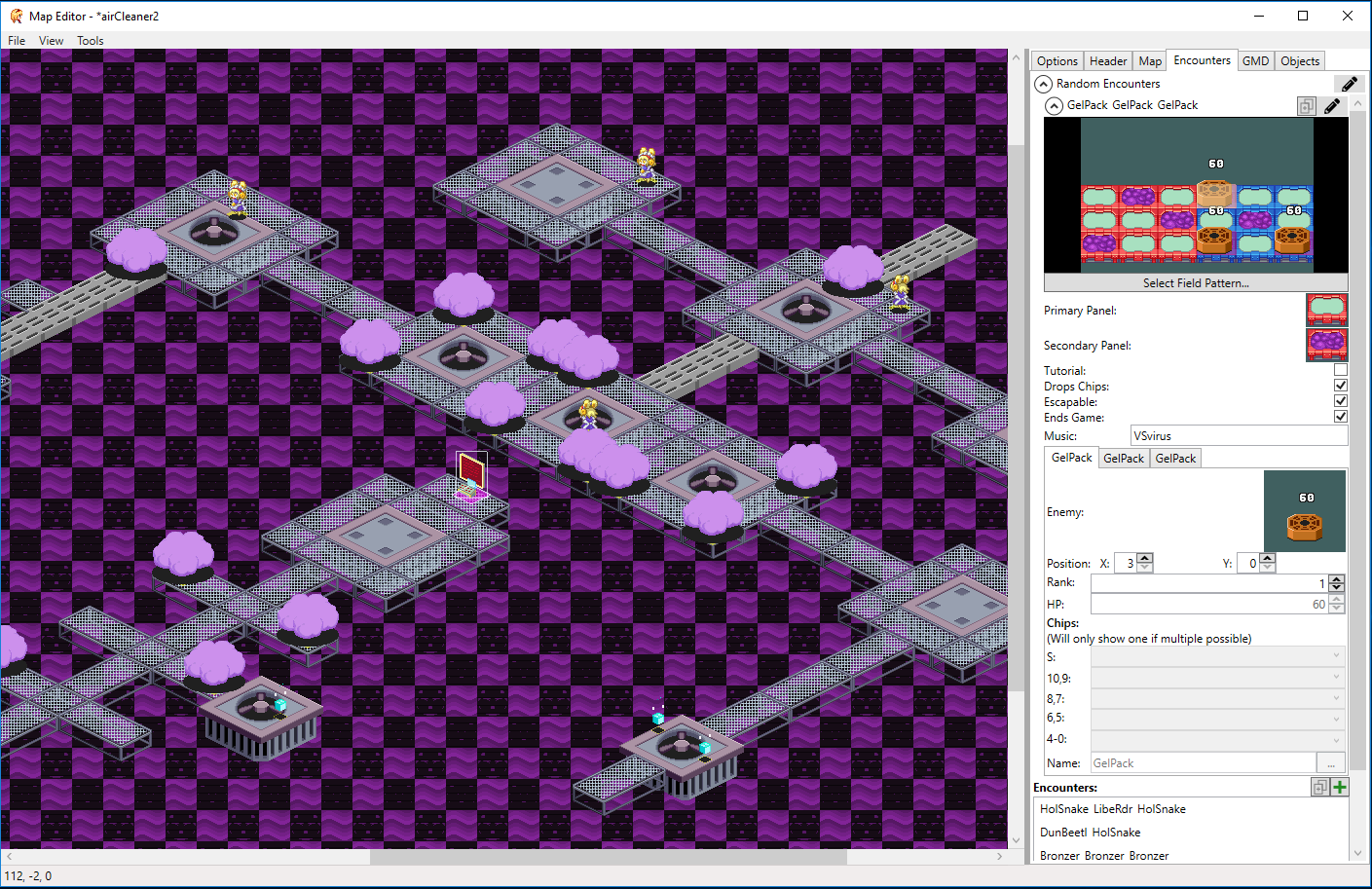
Task: Click the battlefield pattern preview
Action: pos(1196,195)
